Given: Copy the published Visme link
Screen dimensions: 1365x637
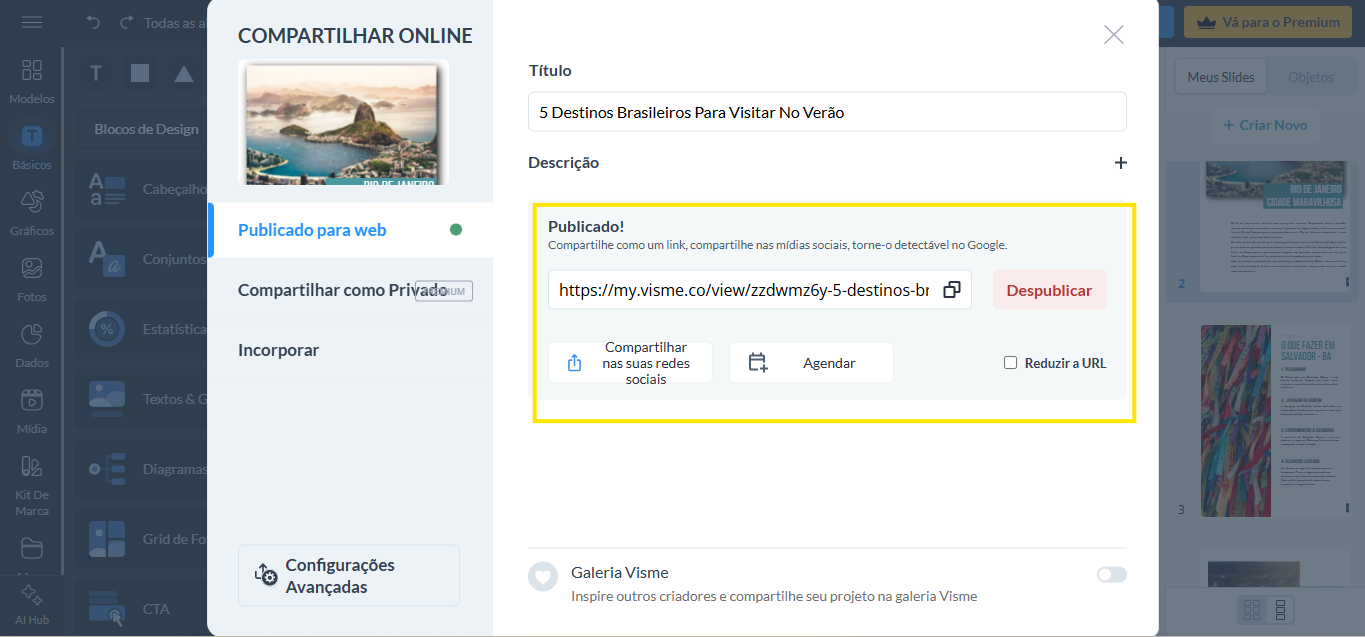Looking at the screenshot, I should point(952,290).
